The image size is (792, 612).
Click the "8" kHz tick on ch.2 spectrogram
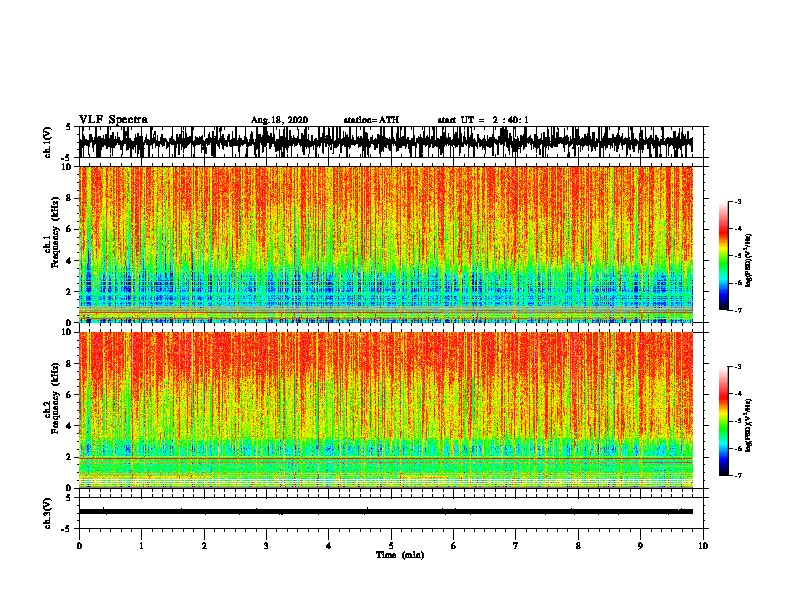pyautogui.click(x=69, y=364)
